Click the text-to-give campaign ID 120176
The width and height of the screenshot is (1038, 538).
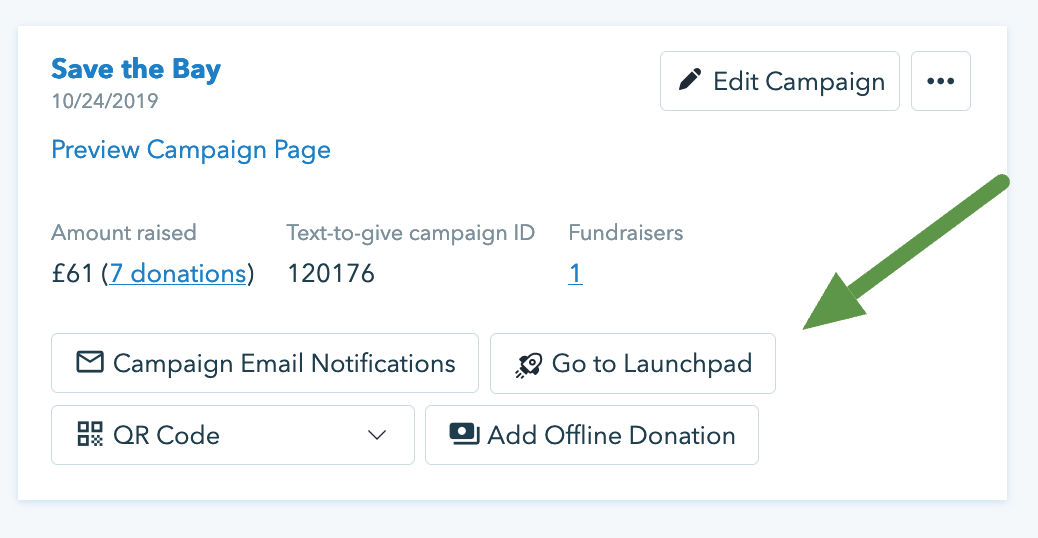pos(331,274)
